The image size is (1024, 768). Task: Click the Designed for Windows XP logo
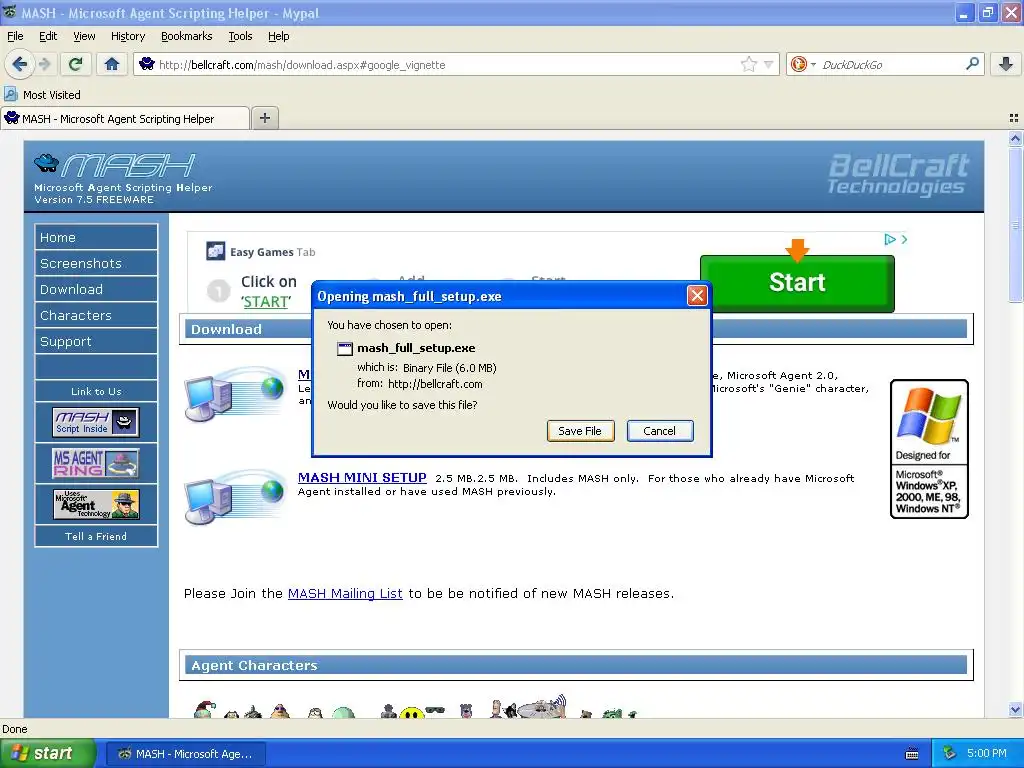coord(929,449)
